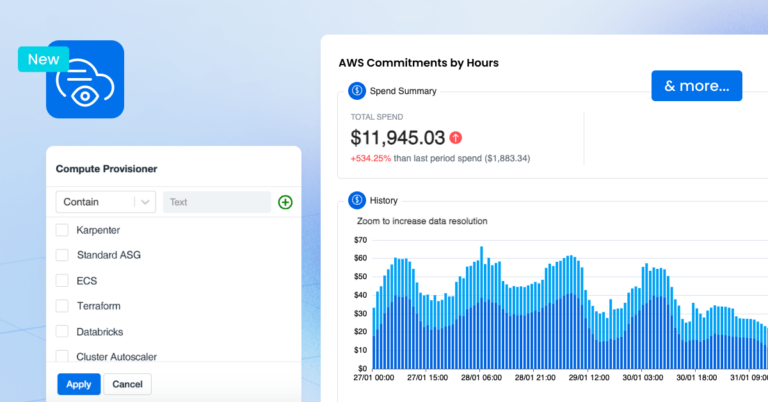
Task: Toggle the Databricks checkbox
Action: 62,331
